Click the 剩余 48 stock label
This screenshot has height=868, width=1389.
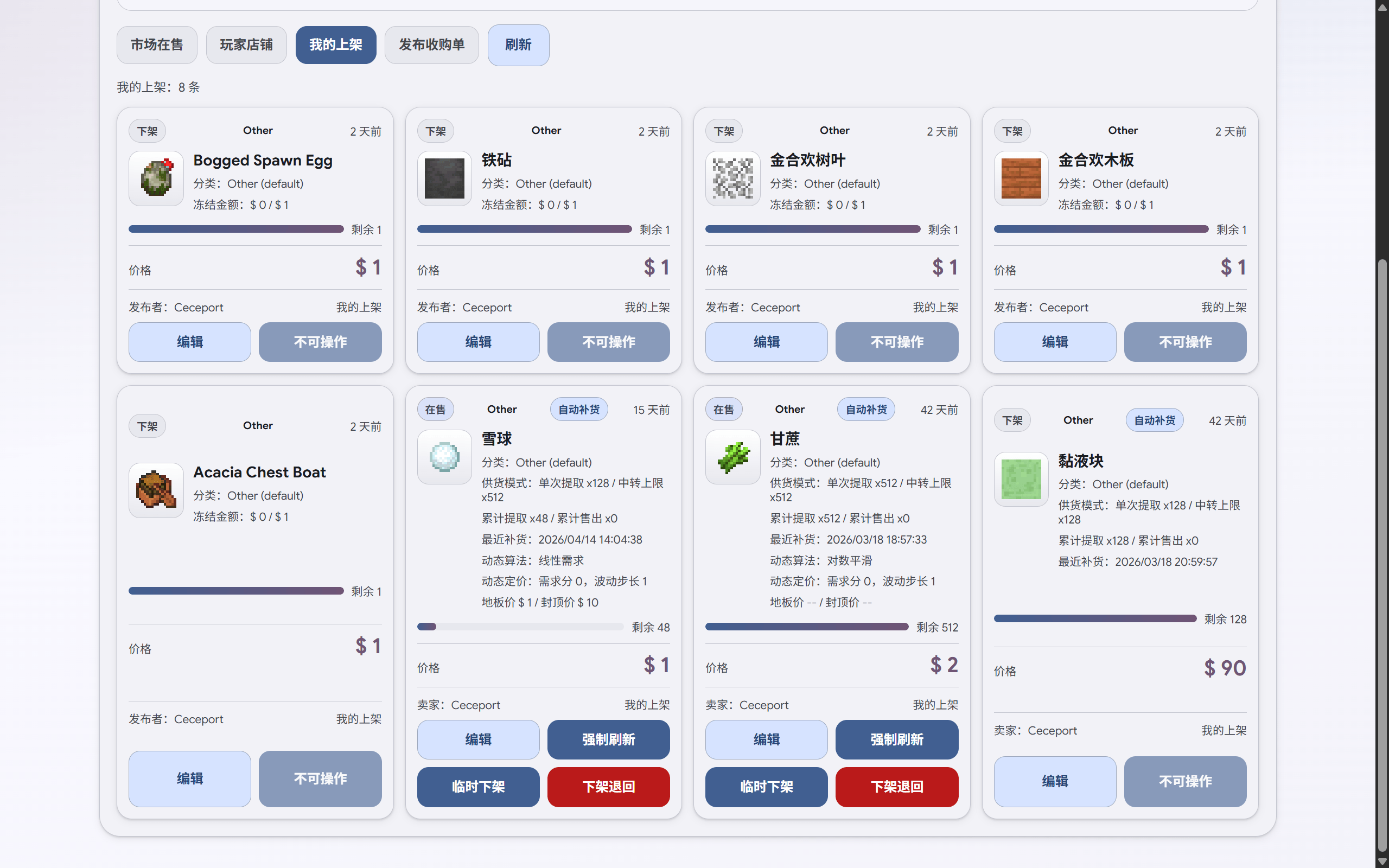[x=651, y=628]
